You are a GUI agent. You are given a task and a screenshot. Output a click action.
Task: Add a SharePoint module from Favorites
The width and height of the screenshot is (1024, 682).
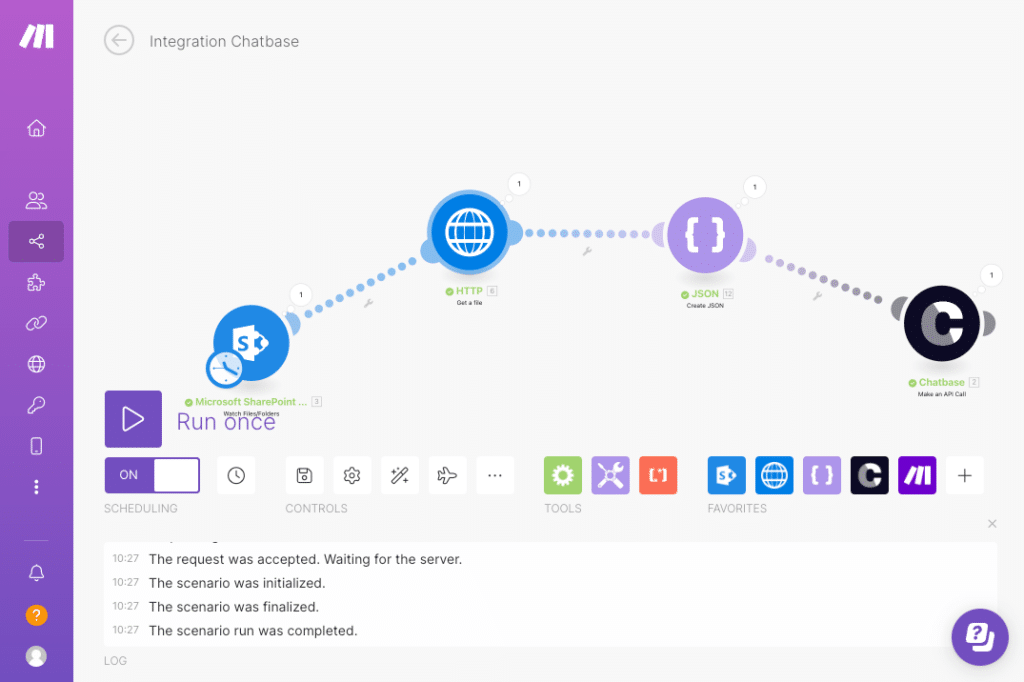click(x=726, y=475)
